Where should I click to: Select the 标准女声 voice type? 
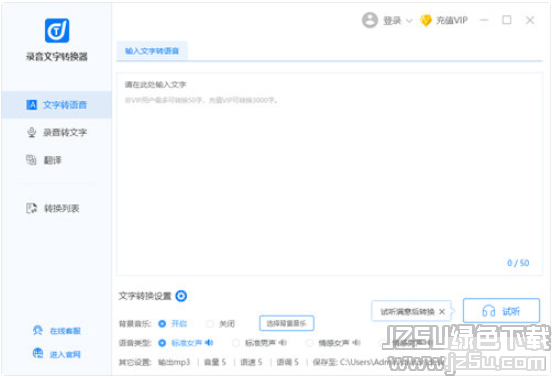click(162, 343)
